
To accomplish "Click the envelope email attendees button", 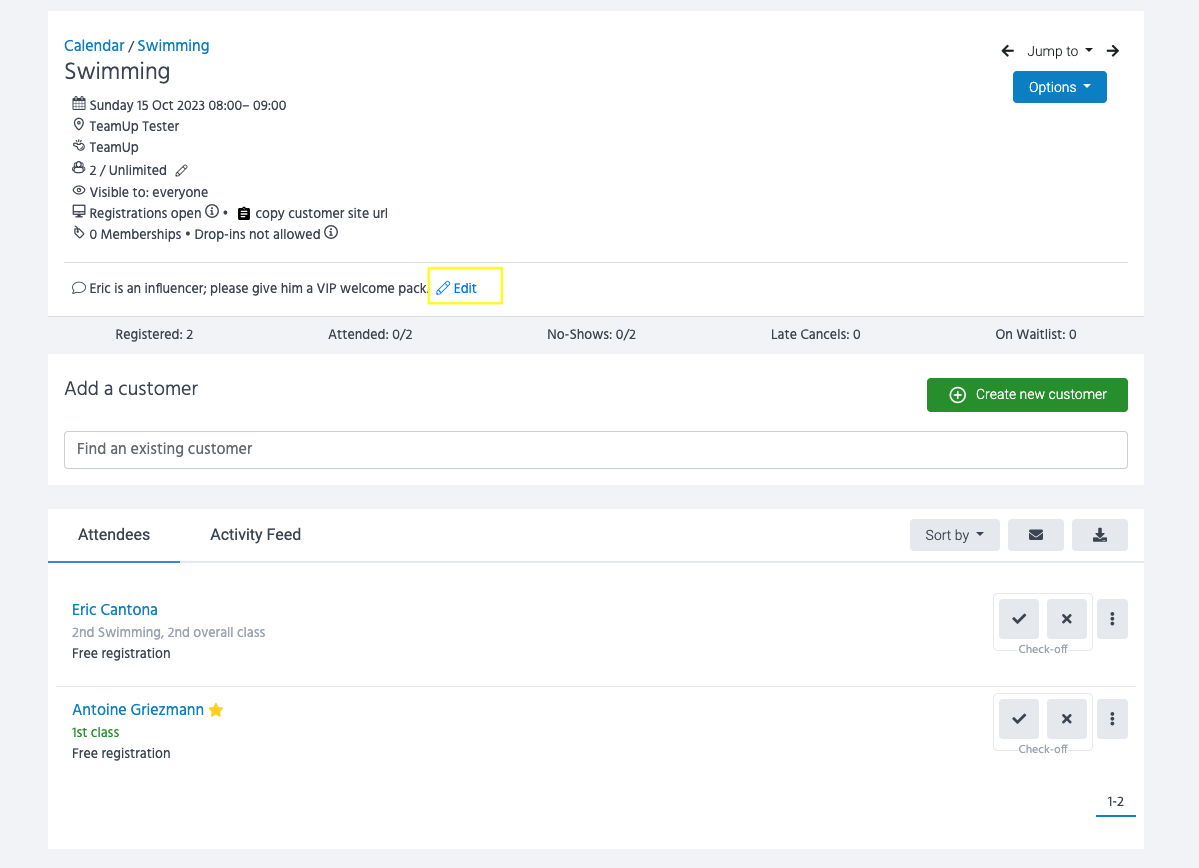I will pos(1035,535).
